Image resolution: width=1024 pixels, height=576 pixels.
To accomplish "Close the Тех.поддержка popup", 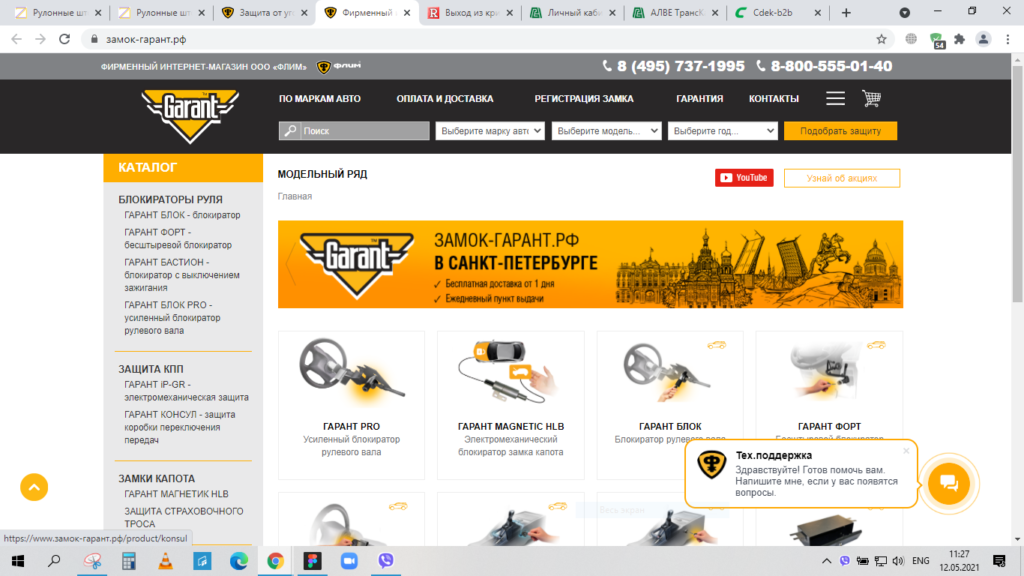I will coord(906,451).
